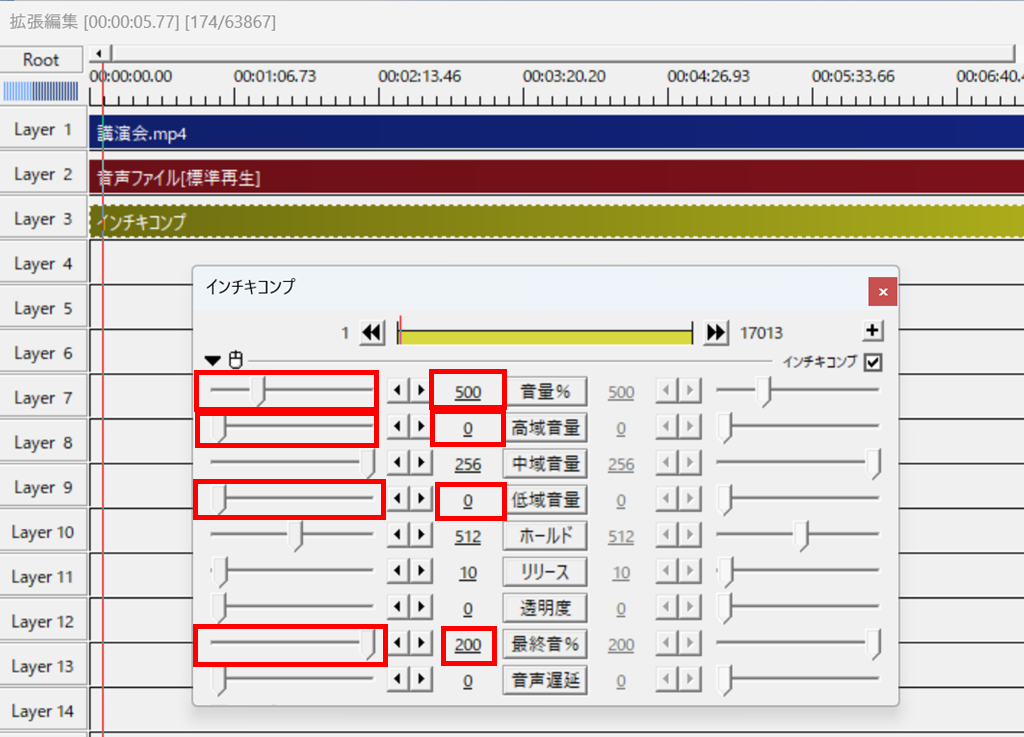
Task: Close the インチキコンプ settings dialog
Action: coord(882,292)
